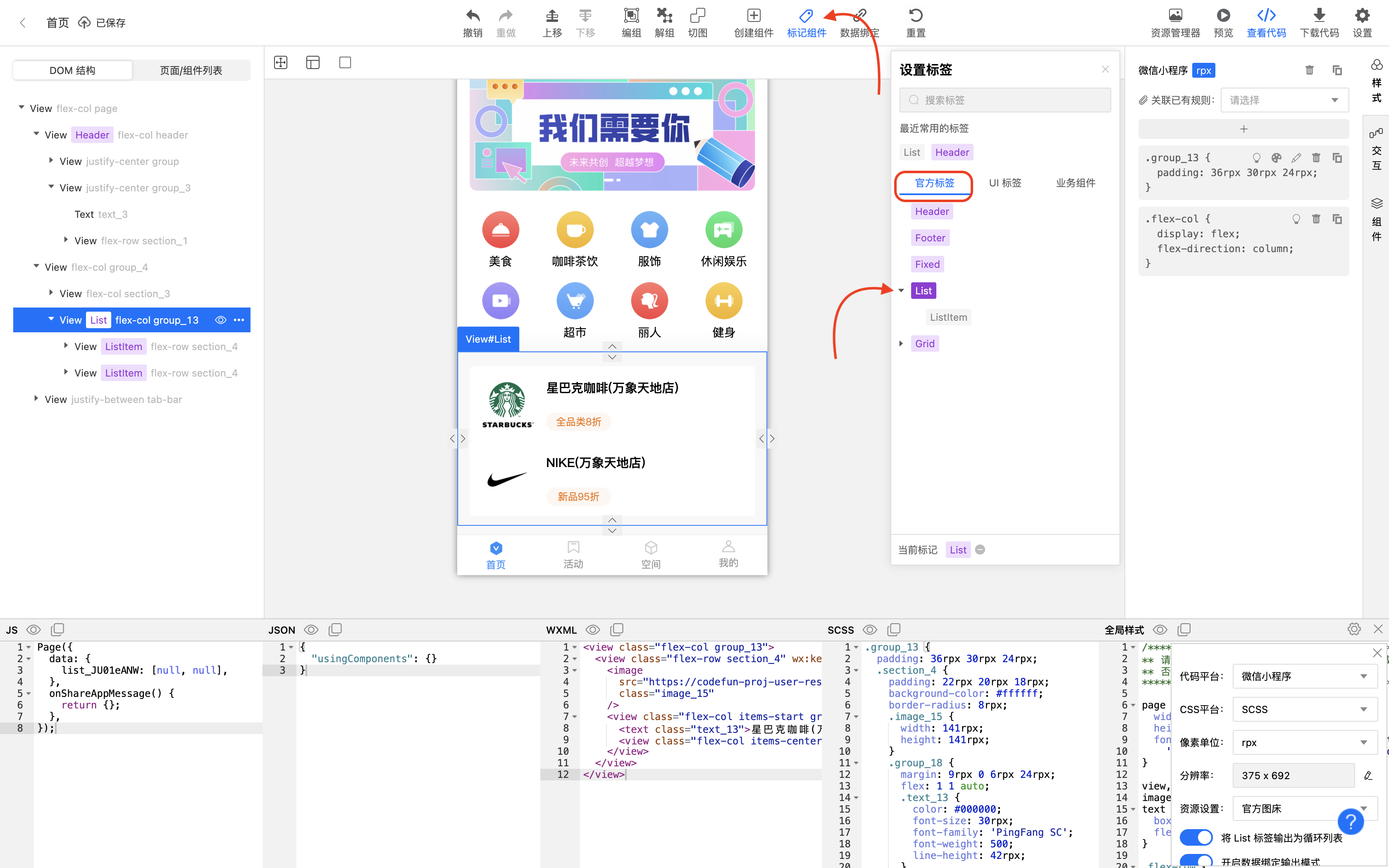Click the slice (切图) toolbar icon
Image resolution: width=1389 pixels, height=868 pixels.
697,22
